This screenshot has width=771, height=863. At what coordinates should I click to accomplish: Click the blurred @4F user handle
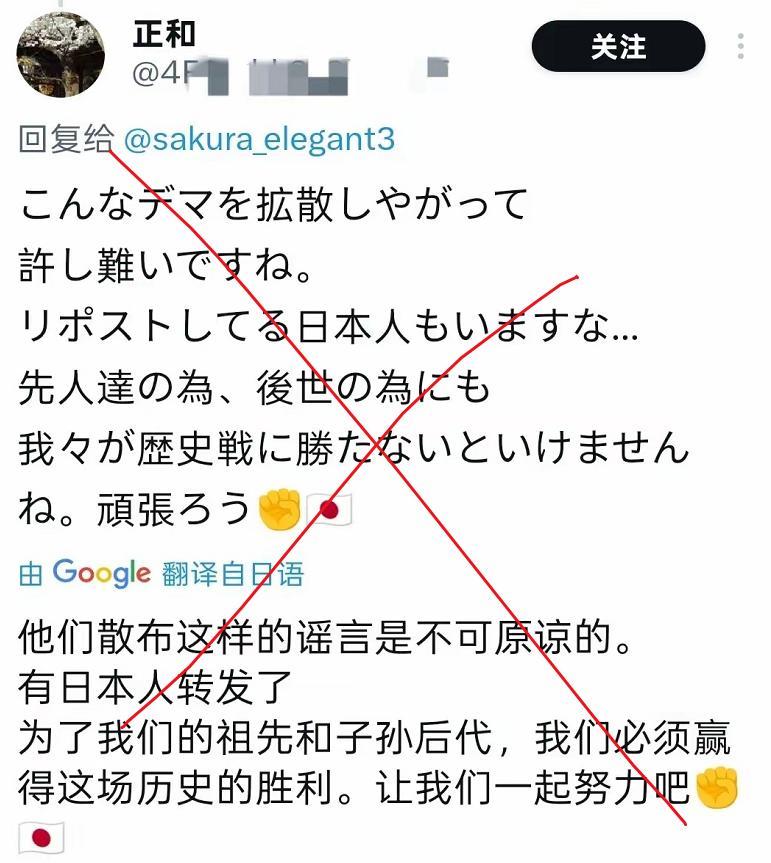pos(291,74)
